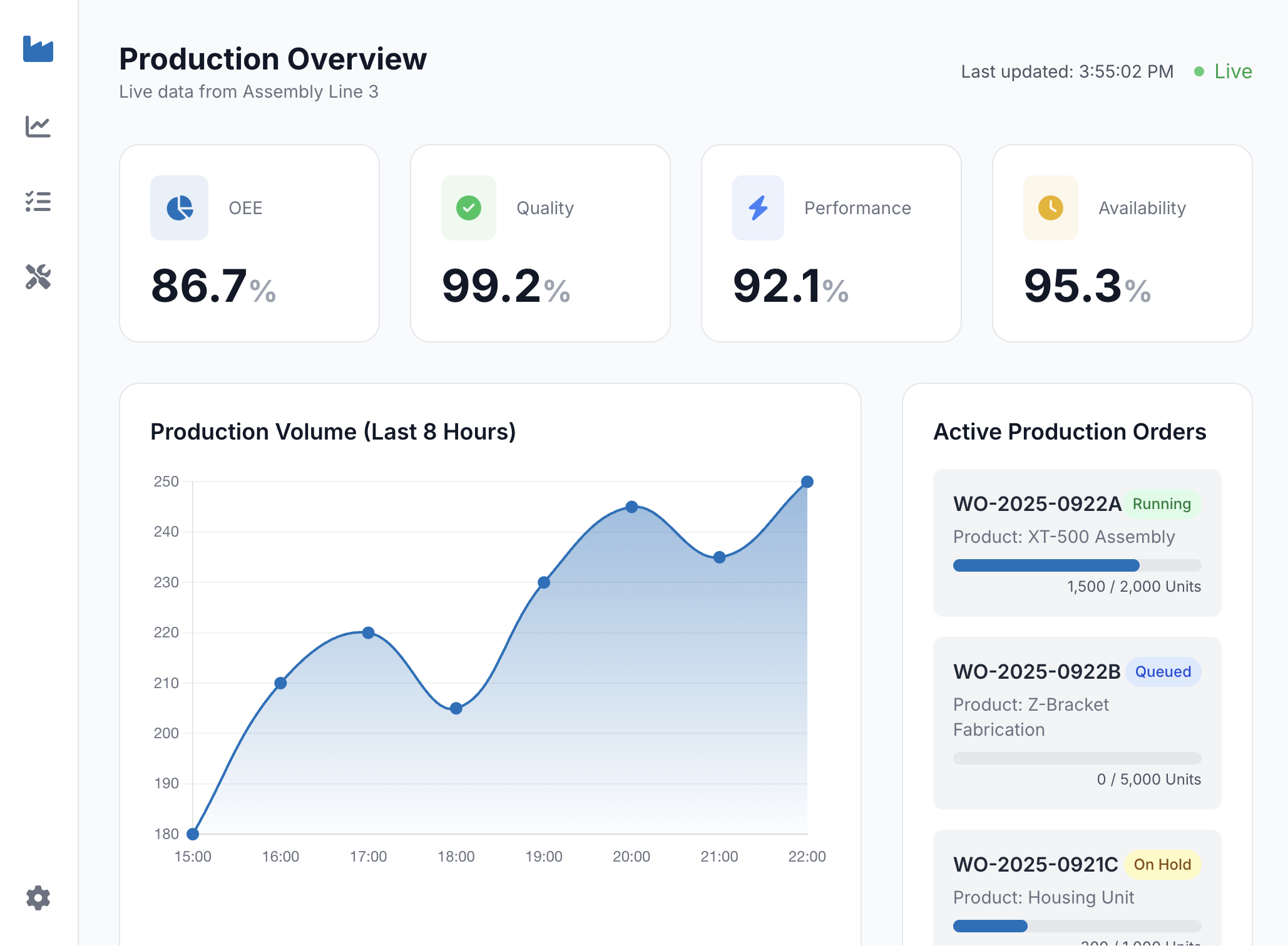Click the 22:00 data point on chart
The height and width of the screenshot is (948, 1288).
pyautogui.click(x=807, y=482)
